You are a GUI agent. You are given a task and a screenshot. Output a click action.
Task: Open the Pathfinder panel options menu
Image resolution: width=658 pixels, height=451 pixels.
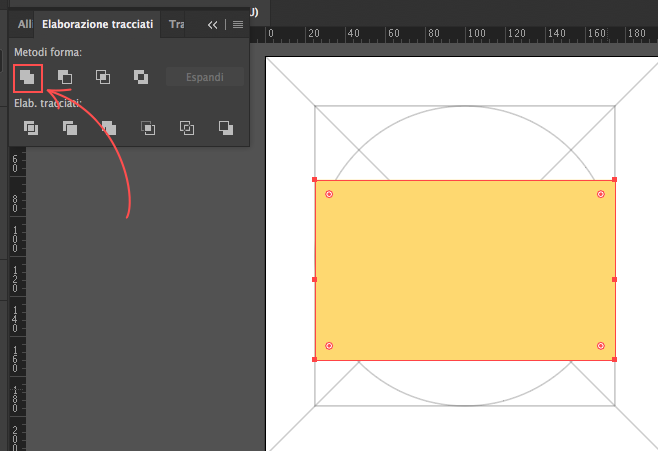[238, 25]
